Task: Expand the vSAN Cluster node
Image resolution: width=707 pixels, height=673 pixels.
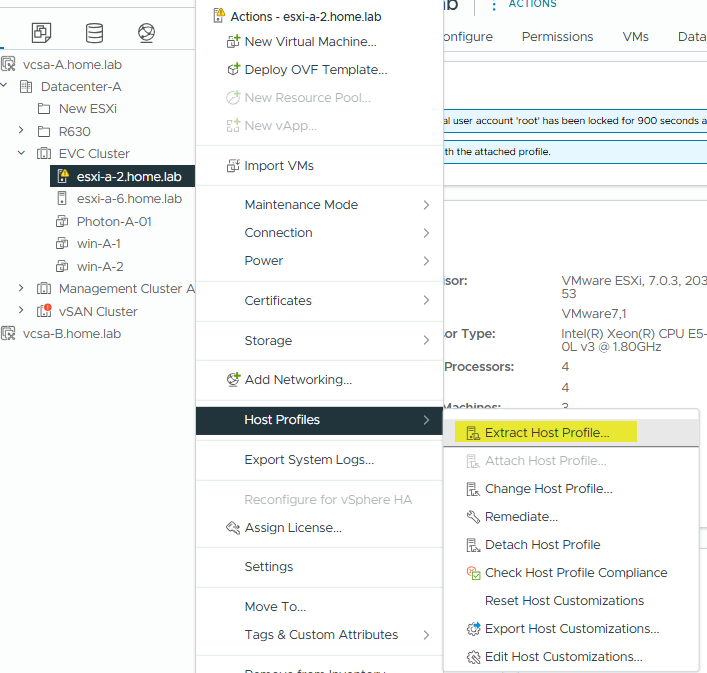Action: (x=21, y=310)
